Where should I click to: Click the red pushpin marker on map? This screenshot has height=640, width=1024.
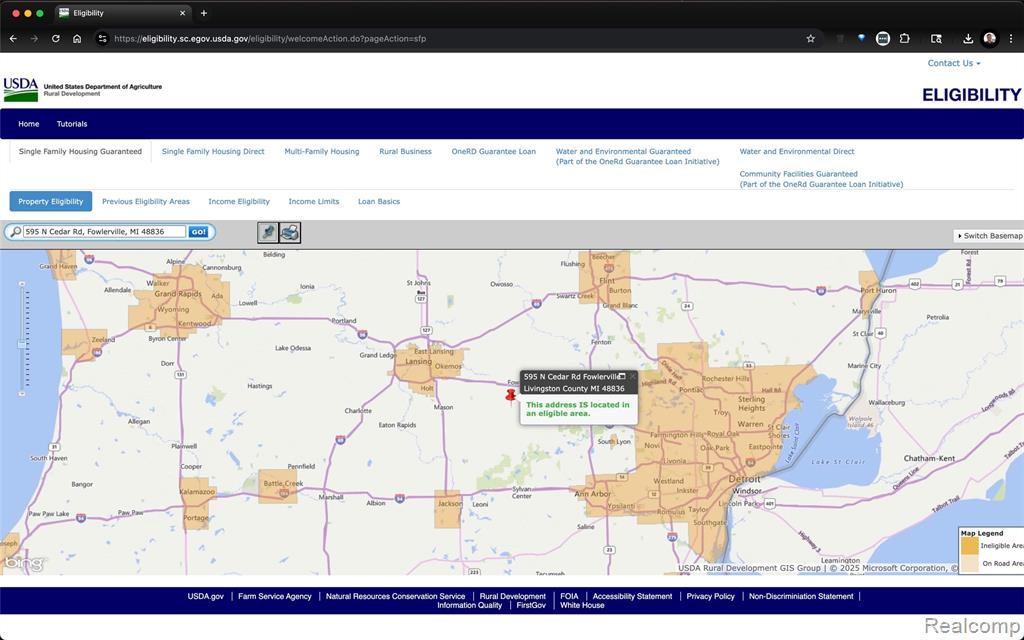[511, 394]
